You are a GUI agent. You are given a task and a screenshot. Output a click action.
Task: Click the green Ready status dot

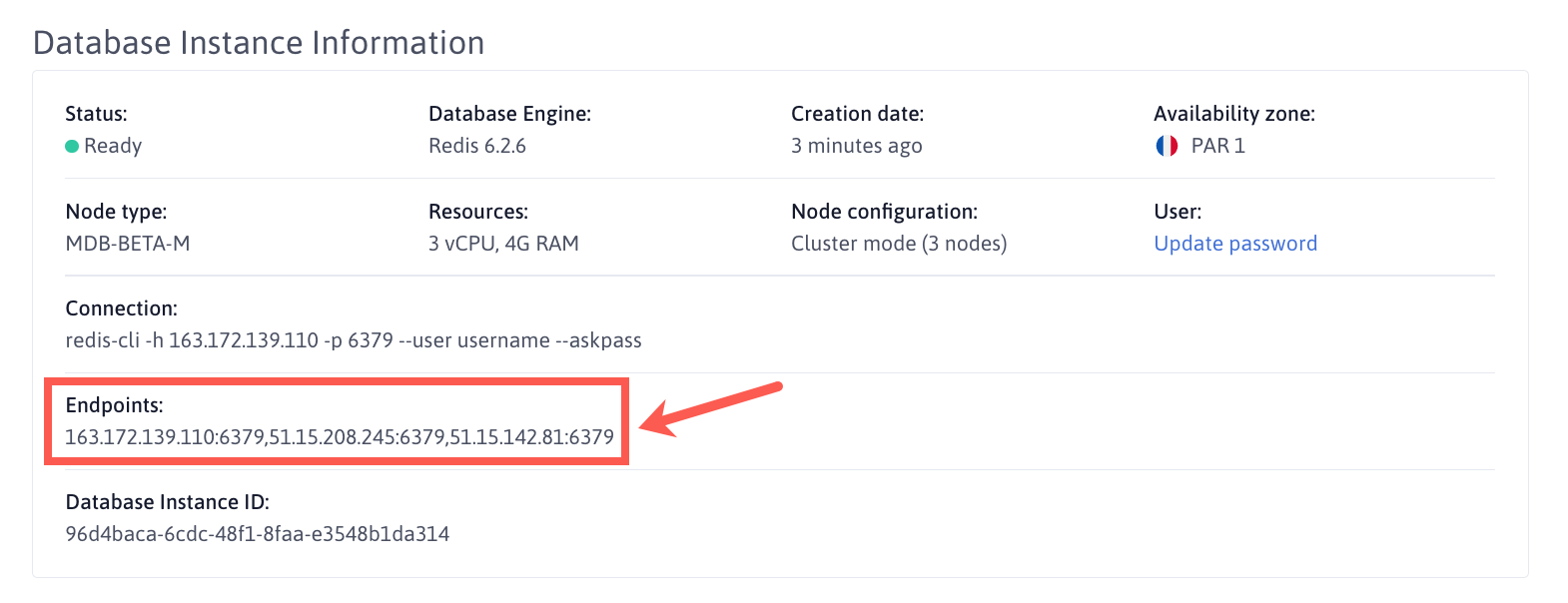click(72, 147)
